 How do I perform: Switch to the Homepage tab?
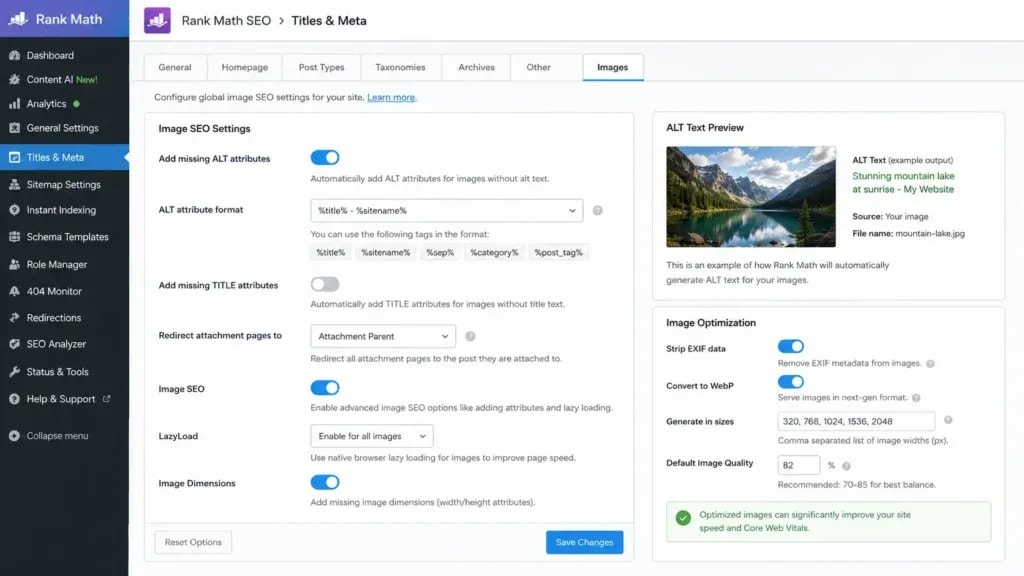pyautogui.click(x=245, y=67)
